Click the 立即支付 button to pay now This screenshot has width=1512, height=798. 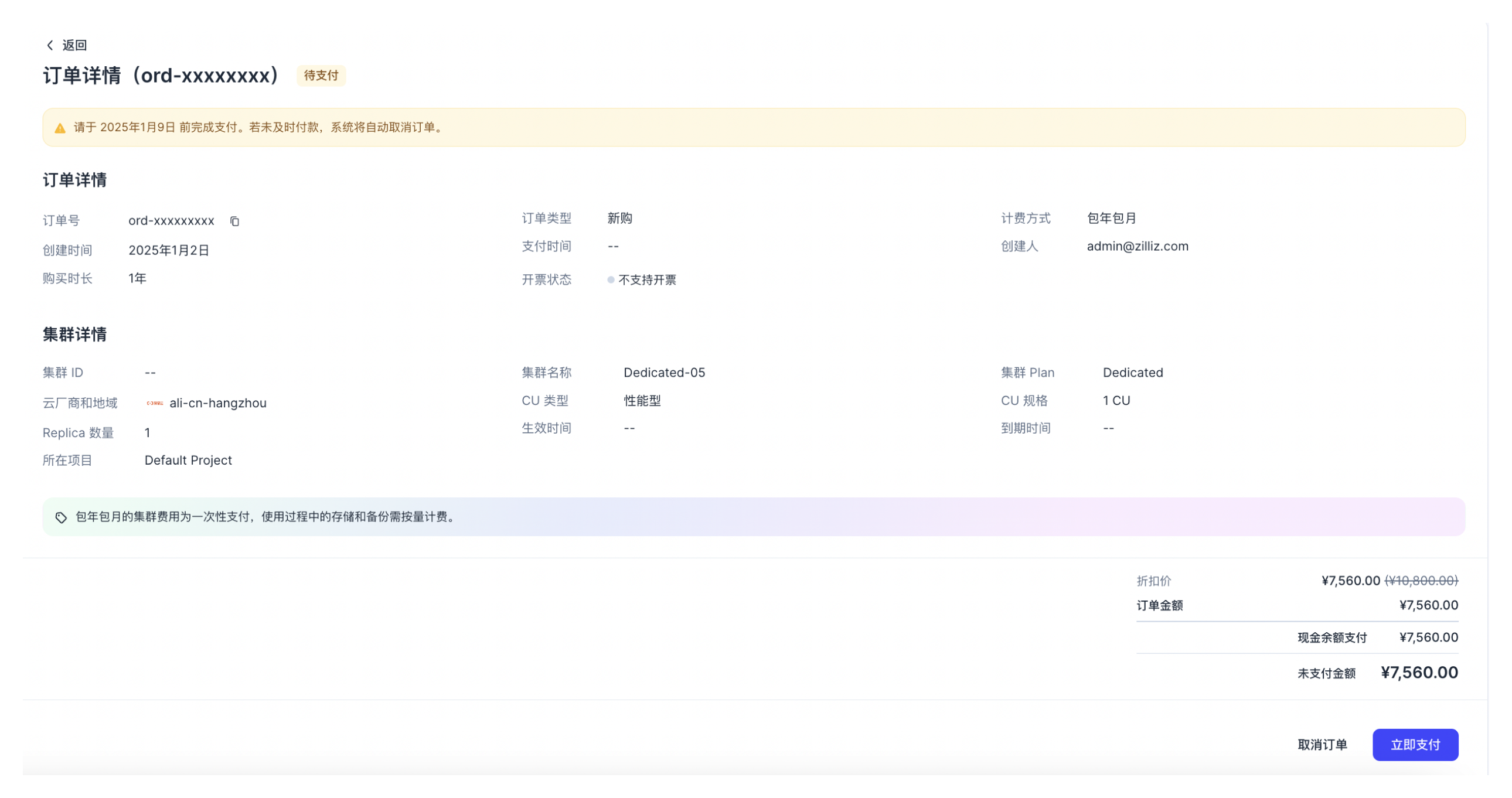[x=1415, y=744]
